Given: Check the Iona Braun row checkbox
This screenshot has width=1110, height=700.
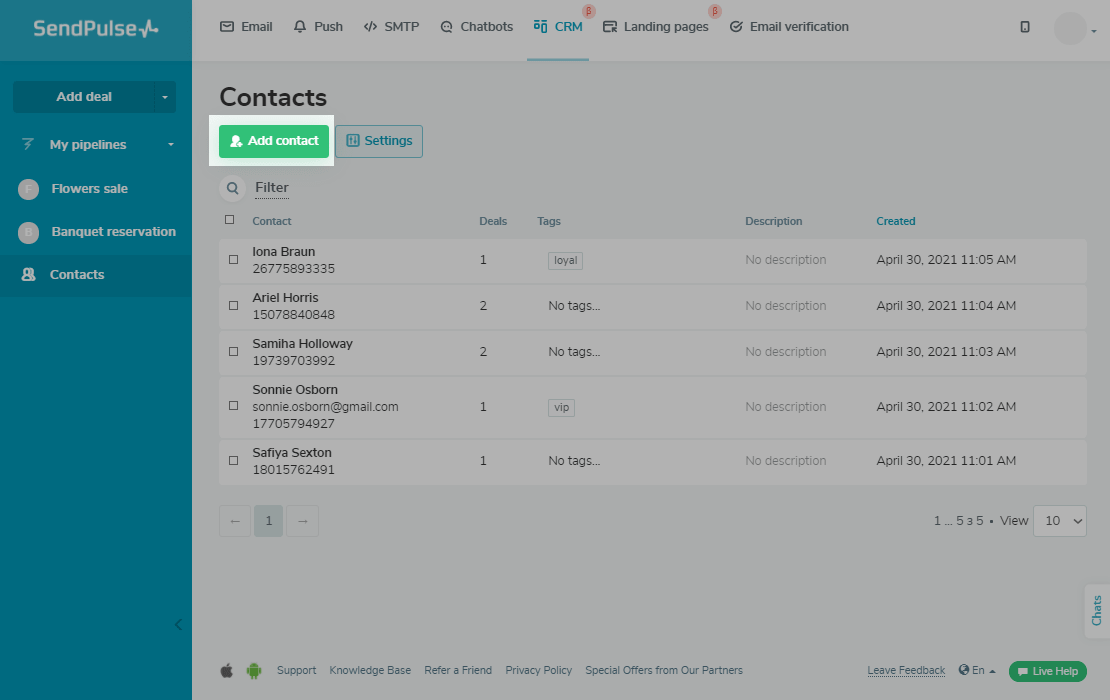Looking at the screenshot, I should [234, 260].
